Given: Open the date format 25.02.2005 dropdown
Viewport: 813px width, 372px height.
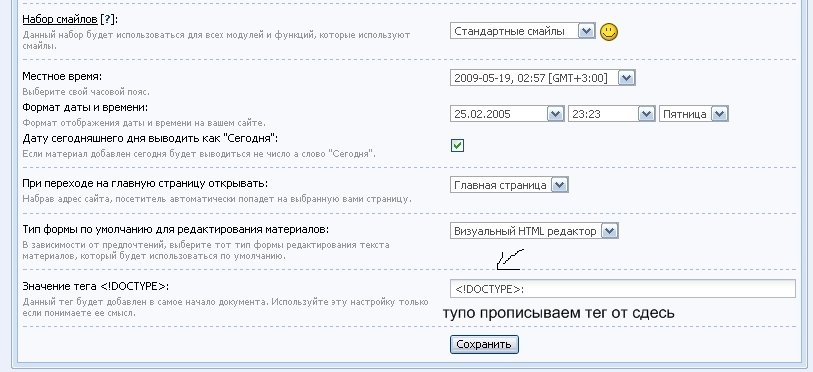Looking at the screenshot, I should (507, 114).
